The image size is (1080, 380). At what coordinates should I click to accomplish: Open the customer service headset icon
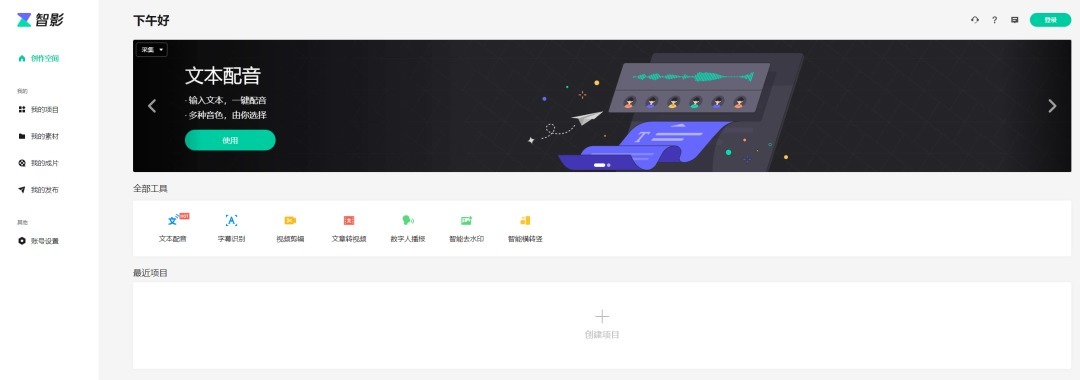(975, 20)
